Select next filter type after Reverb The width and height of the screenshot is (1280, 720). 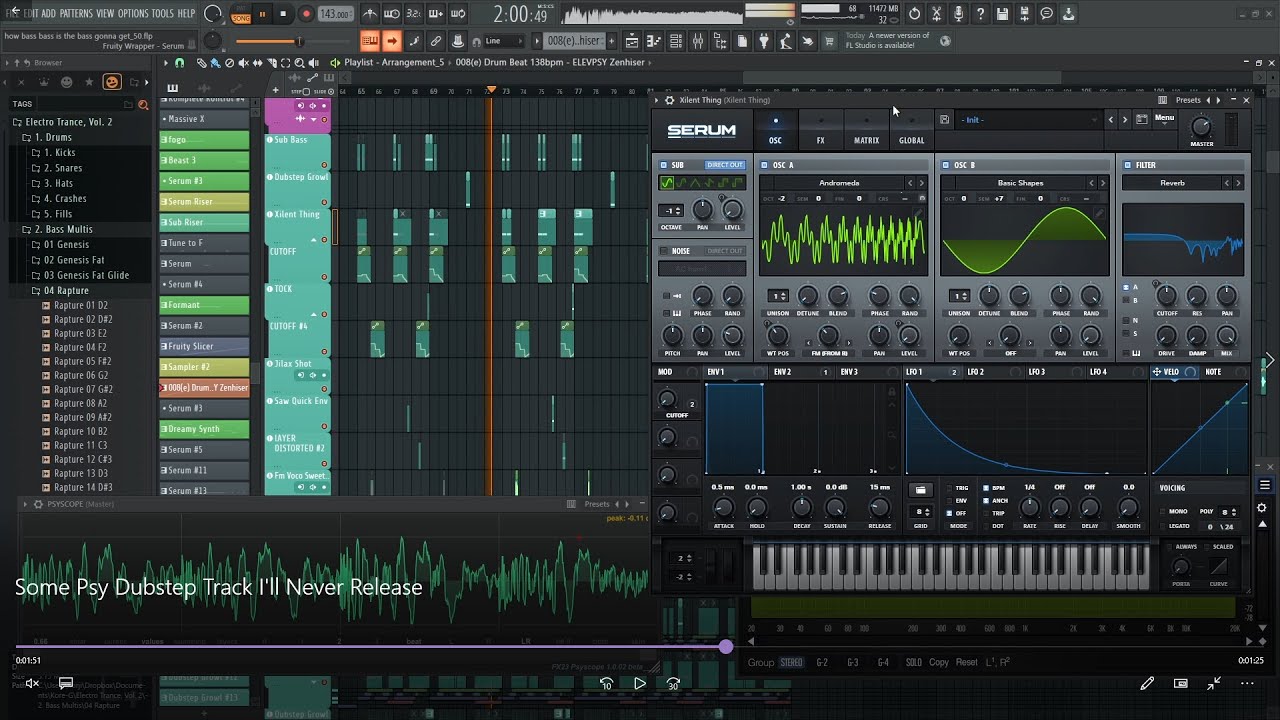(1238, 183)
